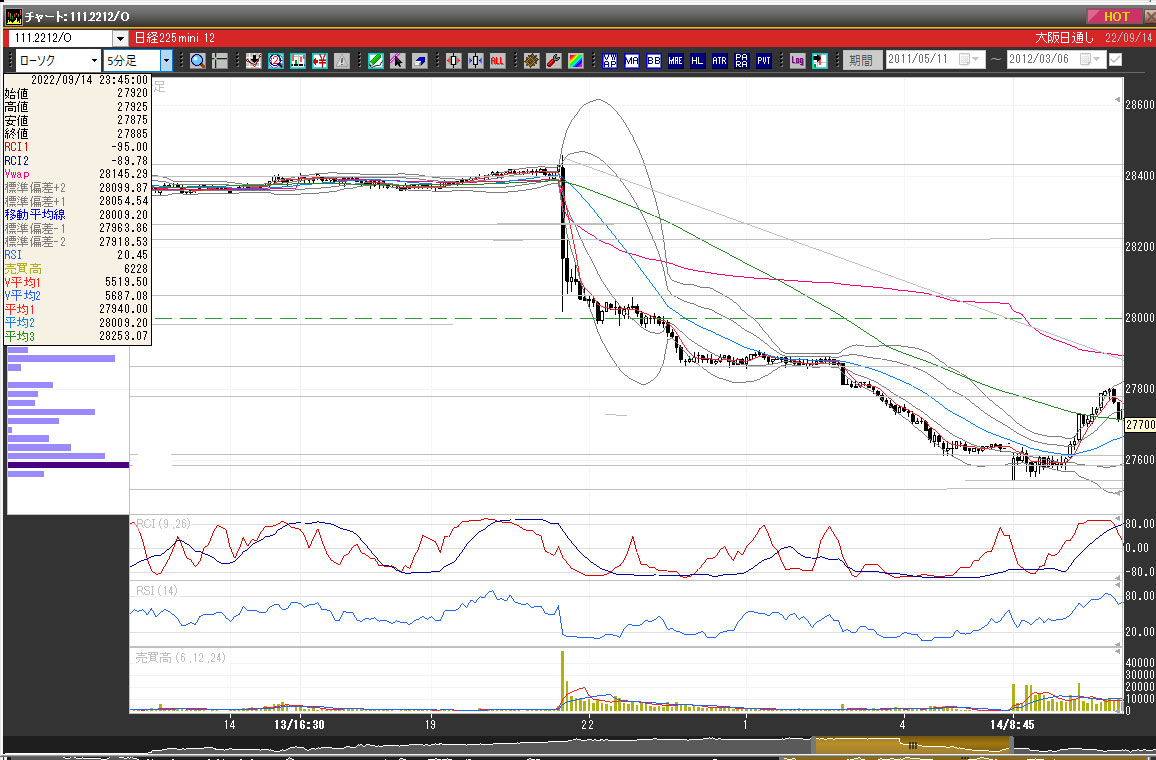Toggle the MAE envelope indicator
The width and height of the screenshot is (1156, 760).
pyautogui.click(x=675, y=60)
